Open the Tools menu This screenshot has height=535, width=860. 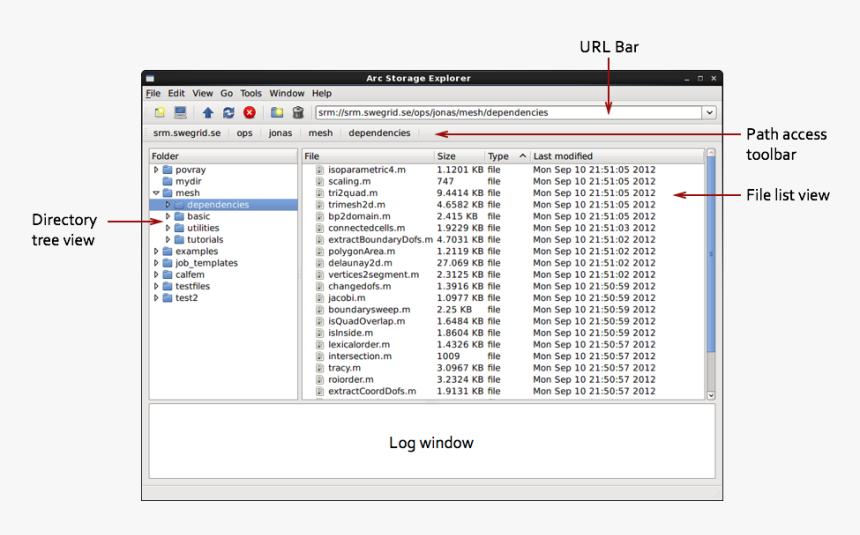(x=250, y=93)
